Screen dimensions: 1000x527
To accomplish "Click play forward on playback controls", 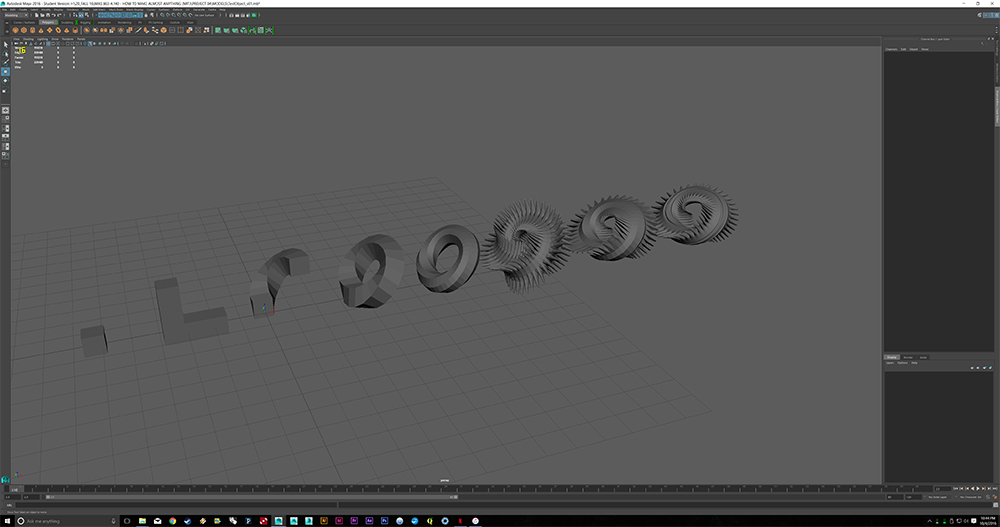I will 978,489.
